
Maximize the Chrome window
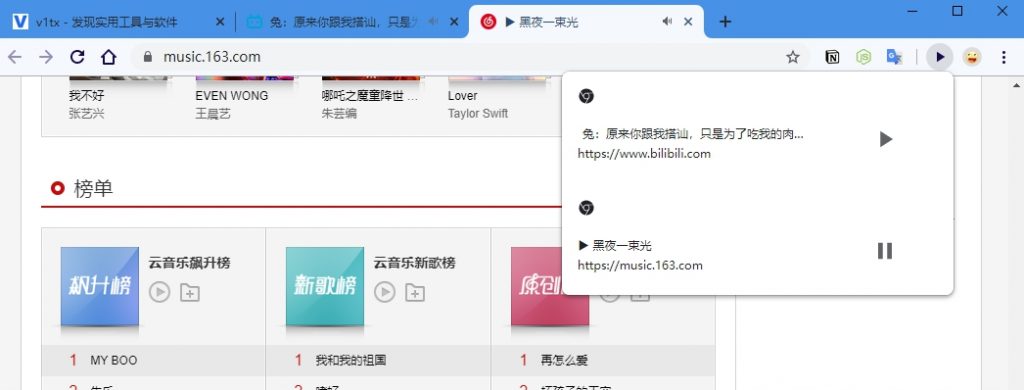tap(957, 10)
